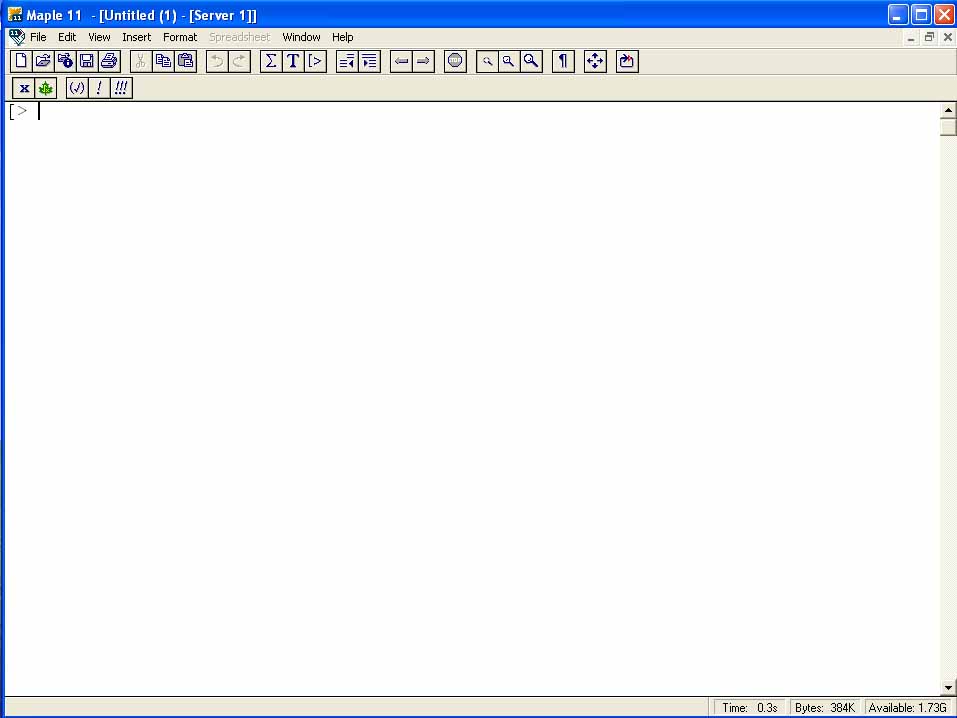The image size is (957, 718).
Task: Open the Insert menu
Action: click(137, 37)
